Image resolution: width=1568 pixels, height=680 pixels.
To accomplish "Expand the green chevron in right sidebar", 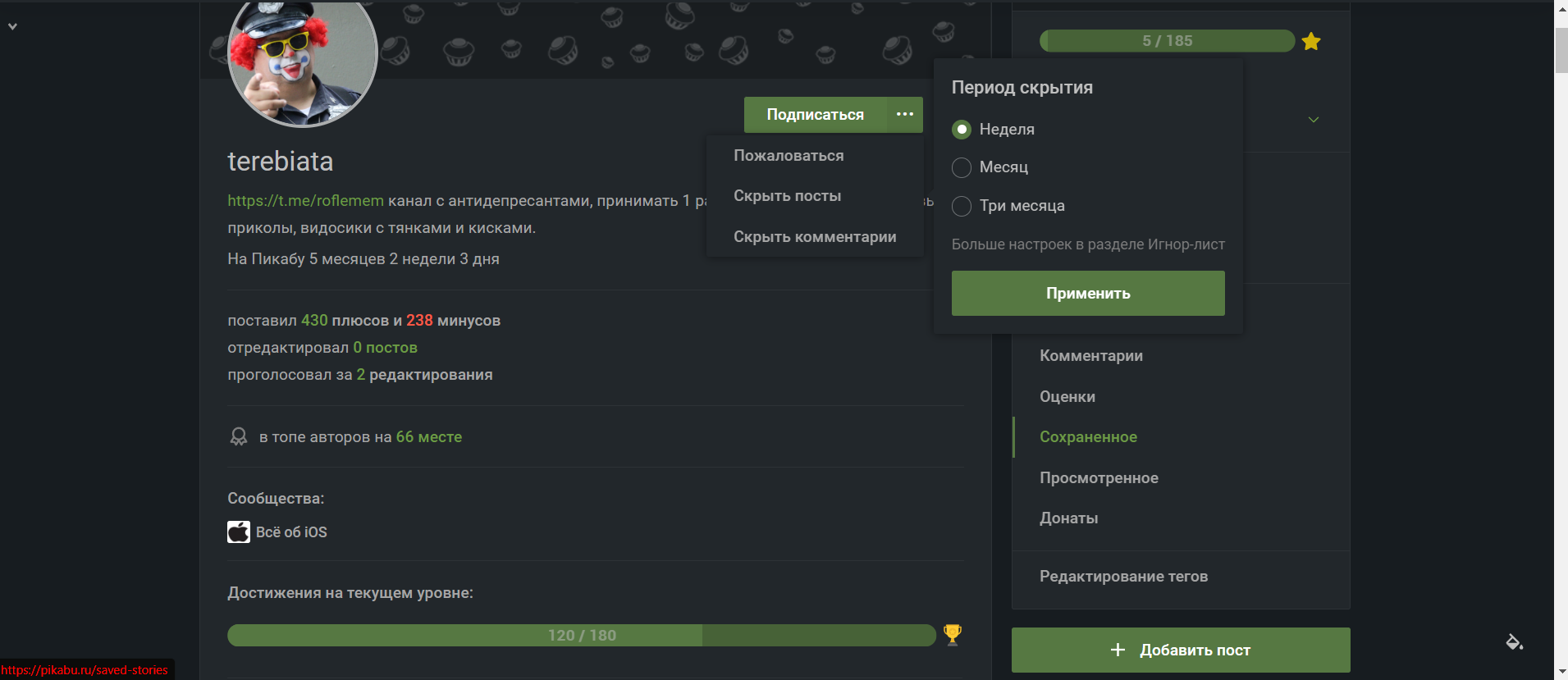I will click(1314, 120).
